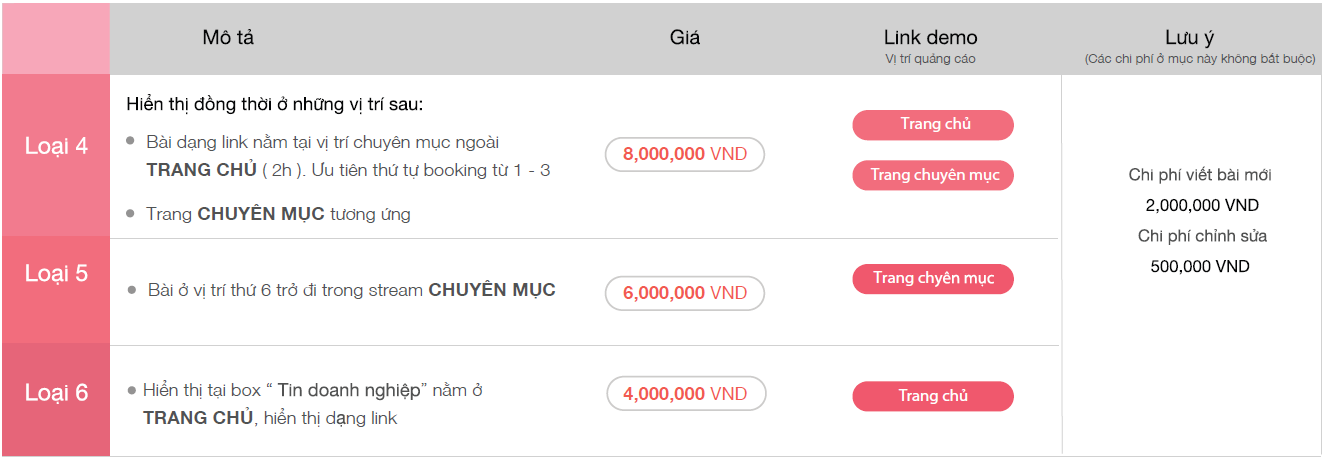Click the Mô tả column header

tap(228, 38)
